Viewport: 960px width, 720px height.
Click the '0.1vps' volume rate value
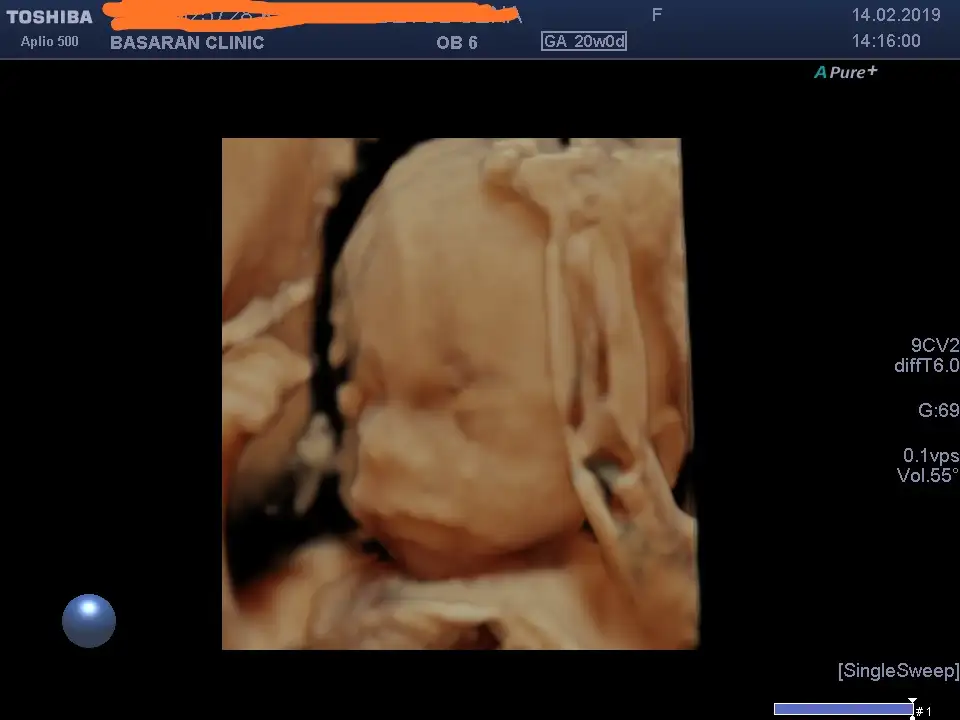[931, 455]
